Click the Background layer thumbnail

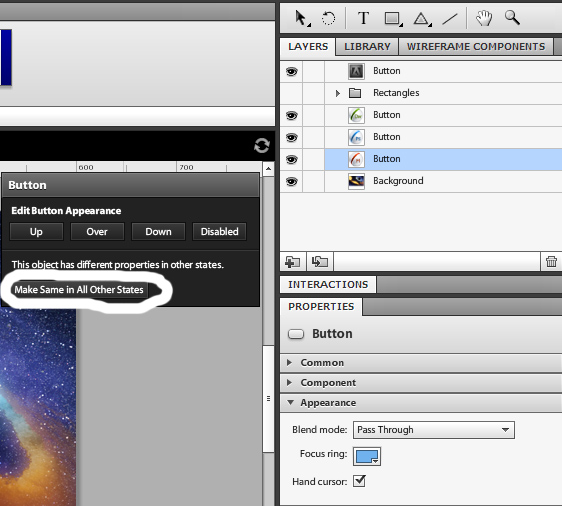[x=356, y=181]
